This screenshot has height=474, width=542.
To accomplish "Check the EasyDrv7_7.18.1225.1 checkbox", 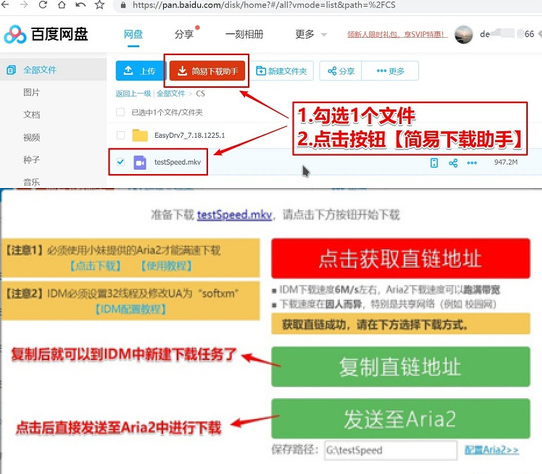I will click(120, 135).
